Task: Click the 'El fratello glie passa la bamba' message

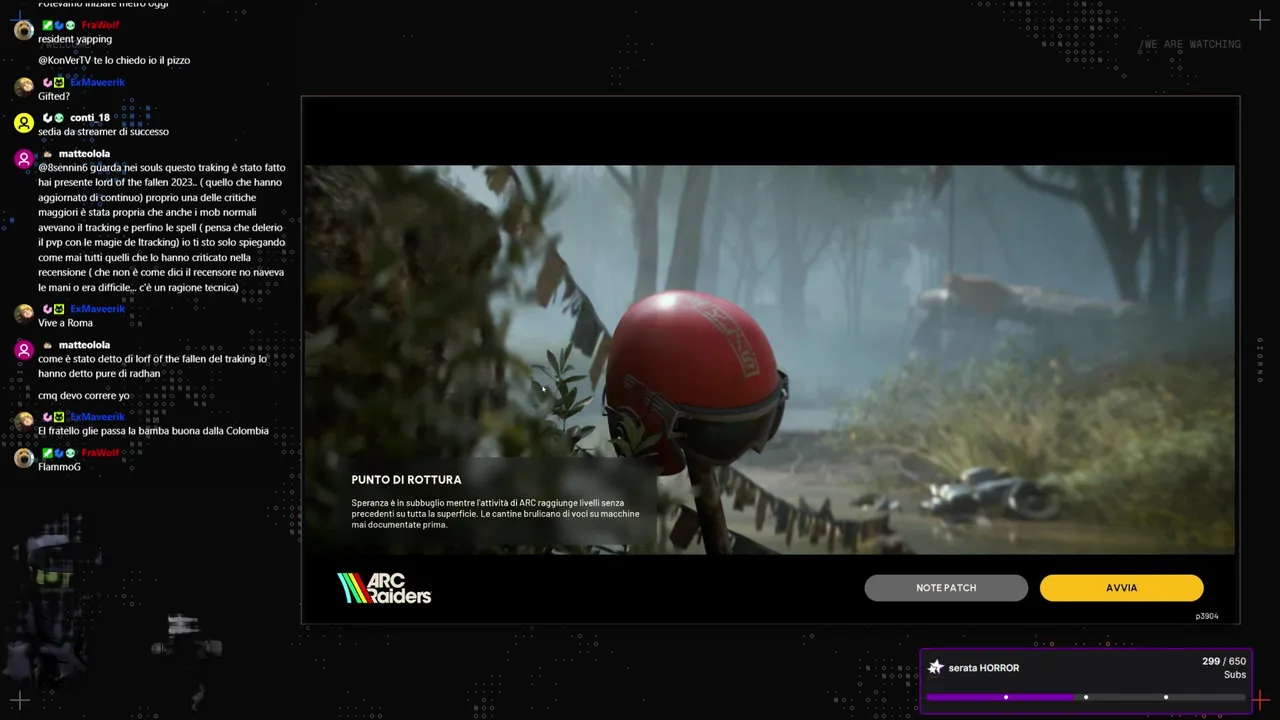Action: [153, 431]
